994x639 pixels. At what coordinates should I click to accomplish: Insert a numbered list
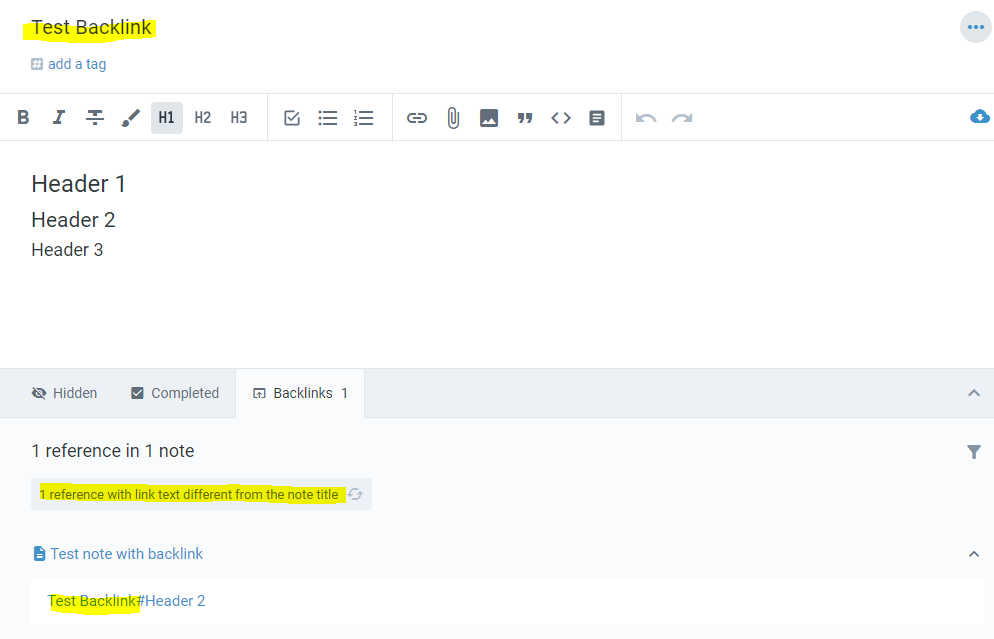tap(364, 118)
